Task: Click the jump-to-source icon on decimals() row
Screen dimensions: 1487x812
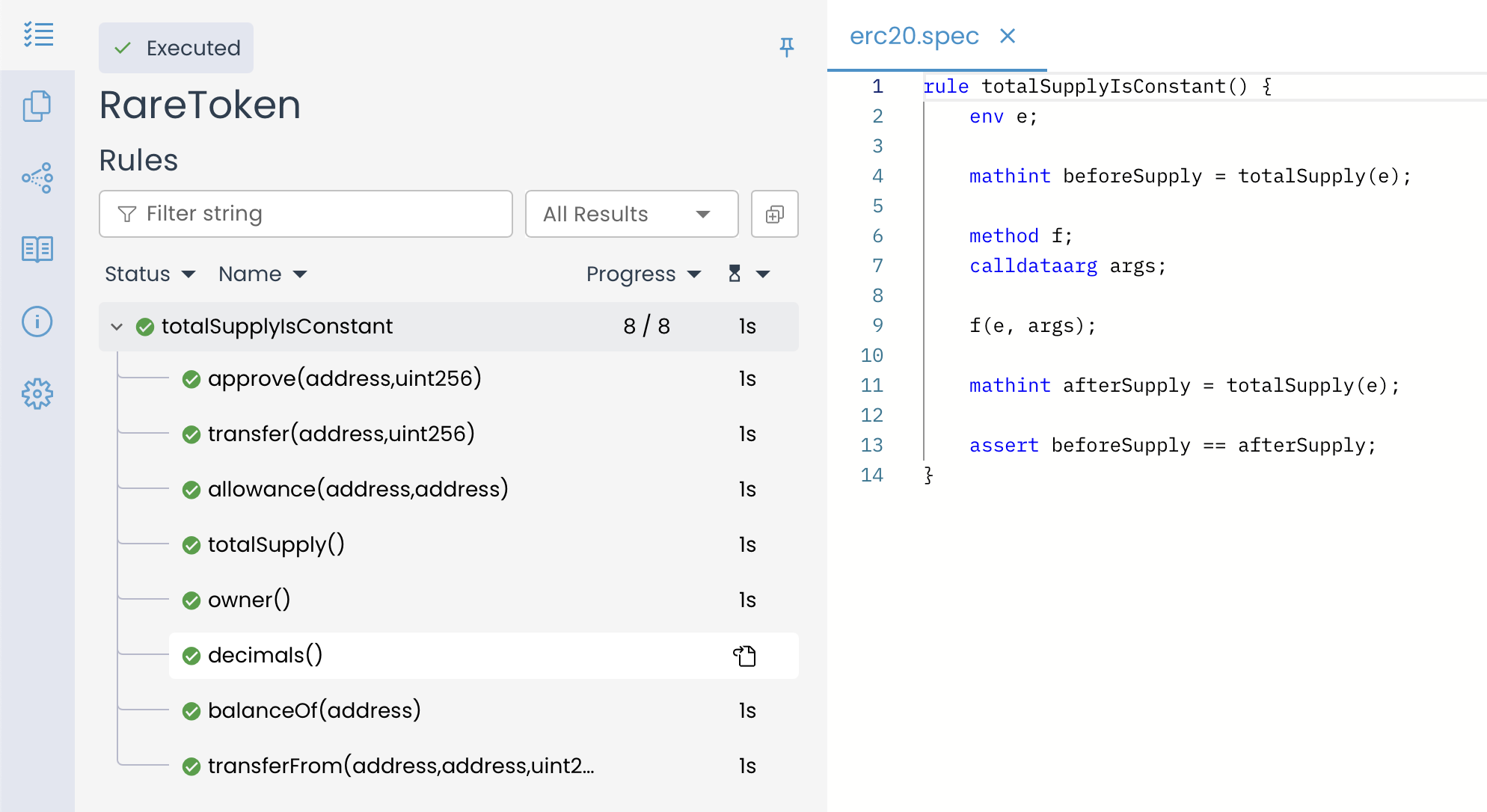Action: pos(744,656)
